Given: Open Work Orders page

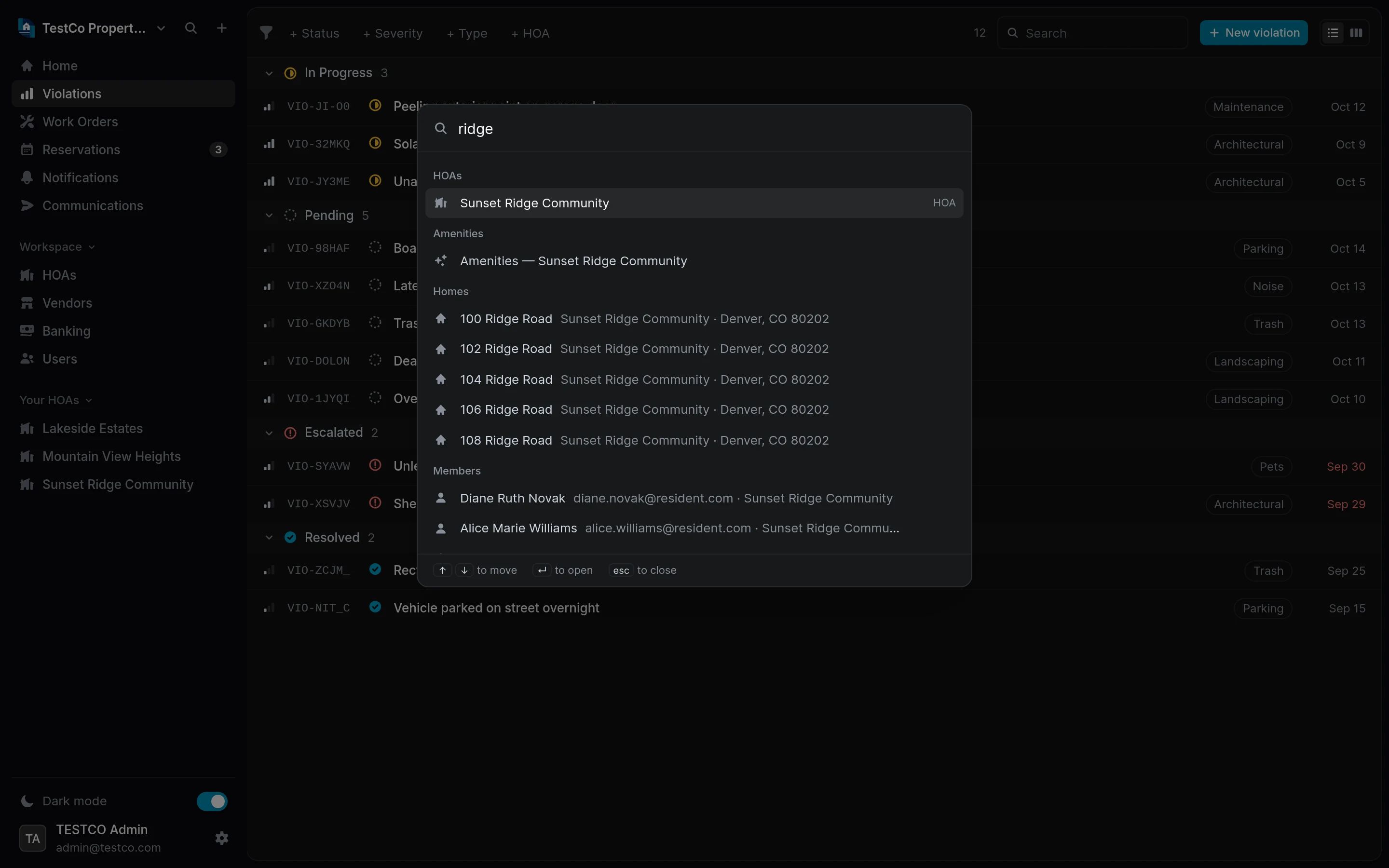Looking at the screenshot, I should pyautogui.click(x=123, y=122).
